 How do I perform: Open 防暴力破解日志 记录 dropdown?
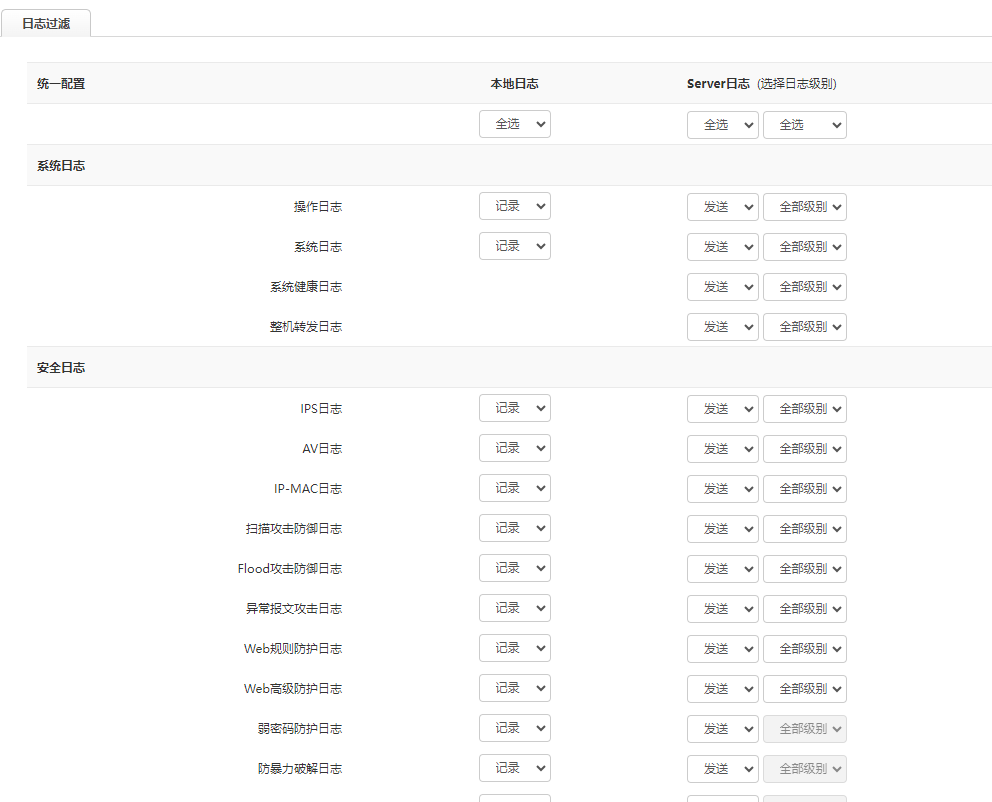click(x=515, y=768)
